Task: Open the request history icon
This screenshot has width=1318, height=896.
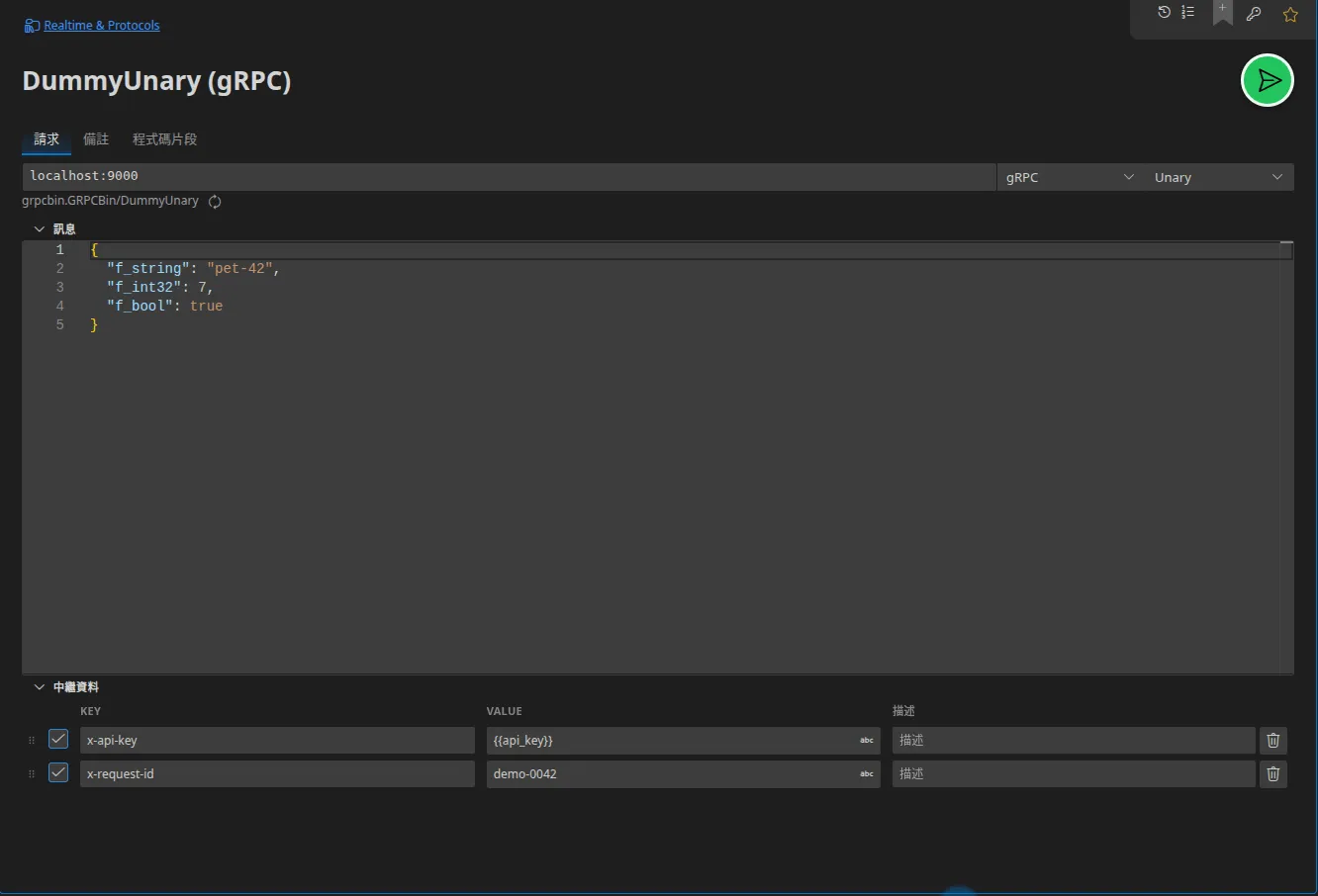Action: coord(1164,13)
